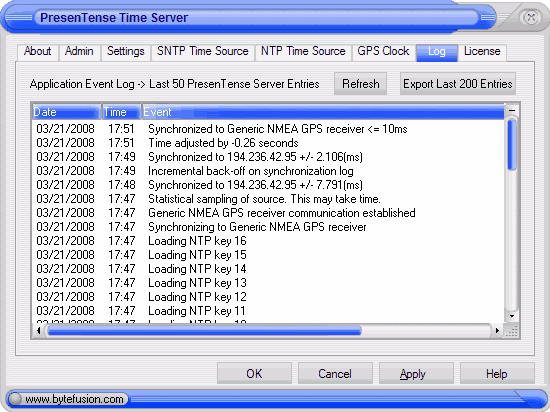Viewport: 550px width, 412px height.
Task: Click the horizontal scrollbar thumb
Action: pyautogui.click(x=204, y=331)
